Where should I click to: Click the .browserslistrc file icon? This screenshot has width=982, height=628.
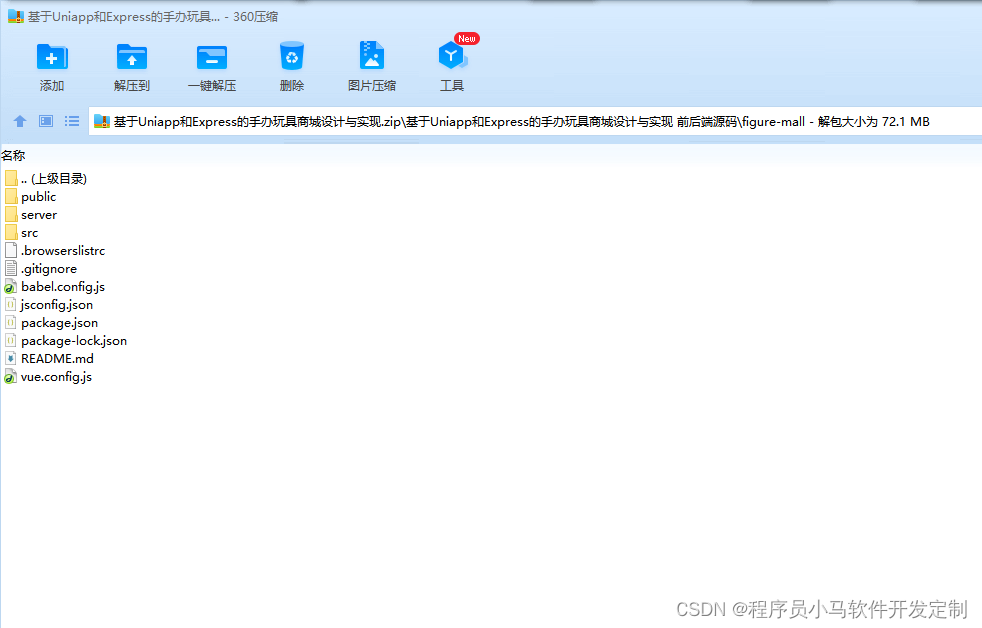pyautogui.click(x=11, y=250)
